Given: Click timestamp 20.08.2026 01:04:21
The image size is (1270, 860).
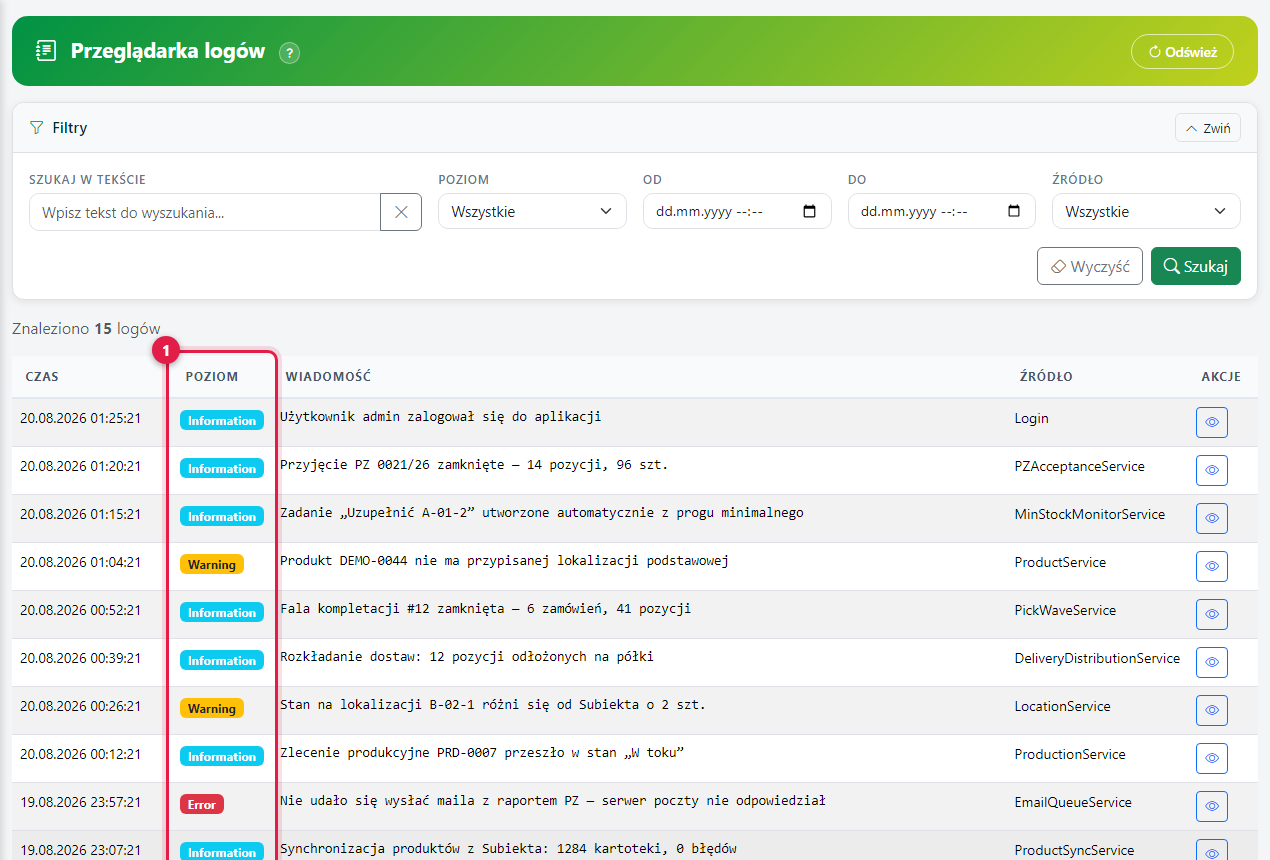Looking at the screenshot, I should [x=81, y=562].
